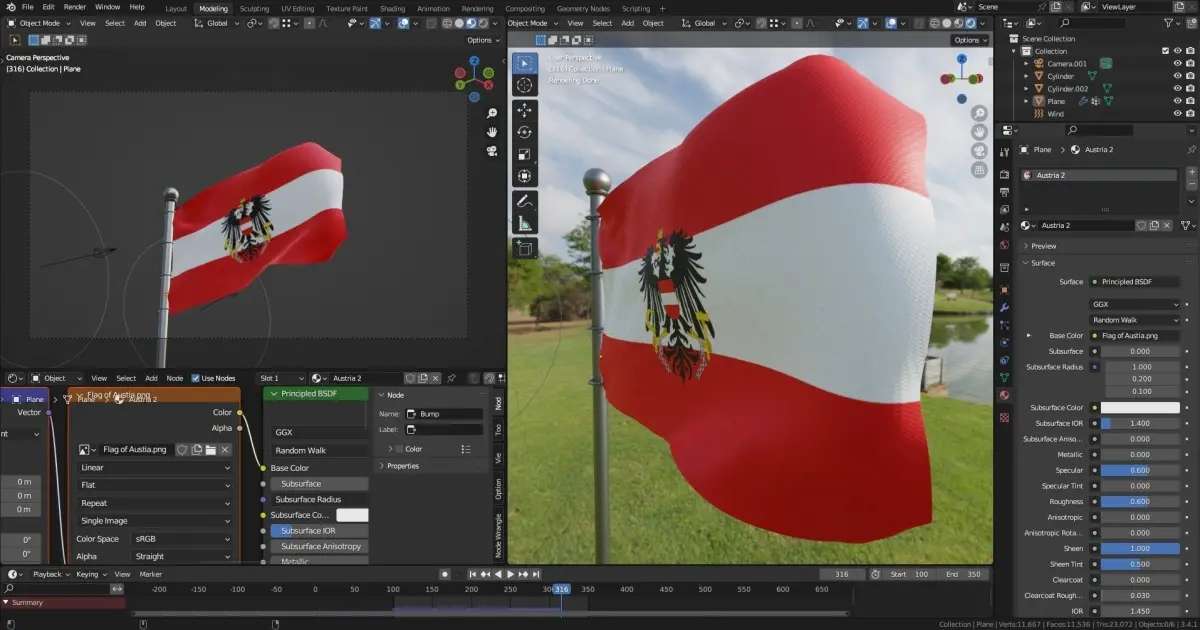
Task: Select the Annotate tool in right viewport
Action: [524, 201]
